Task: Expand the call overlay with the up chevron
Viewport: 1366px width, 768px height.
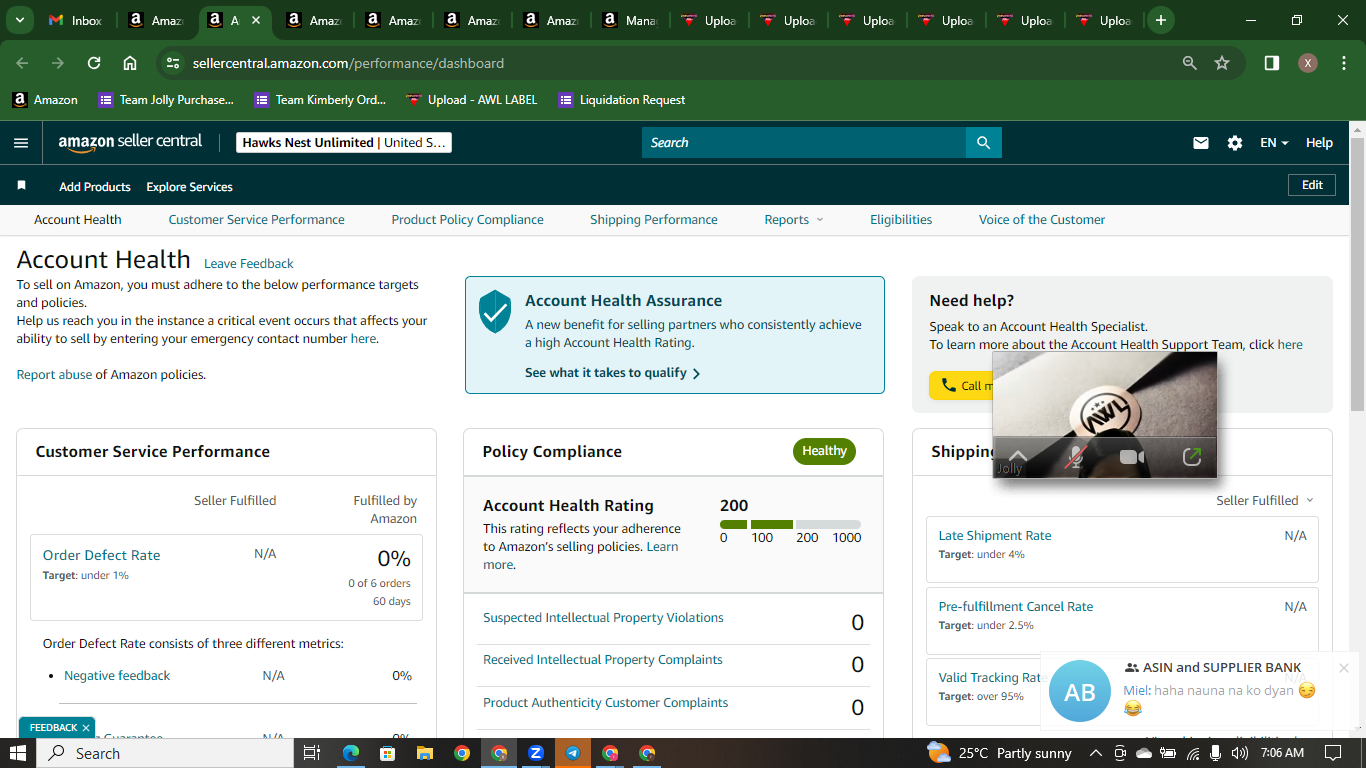Action: coord(1017,455)
